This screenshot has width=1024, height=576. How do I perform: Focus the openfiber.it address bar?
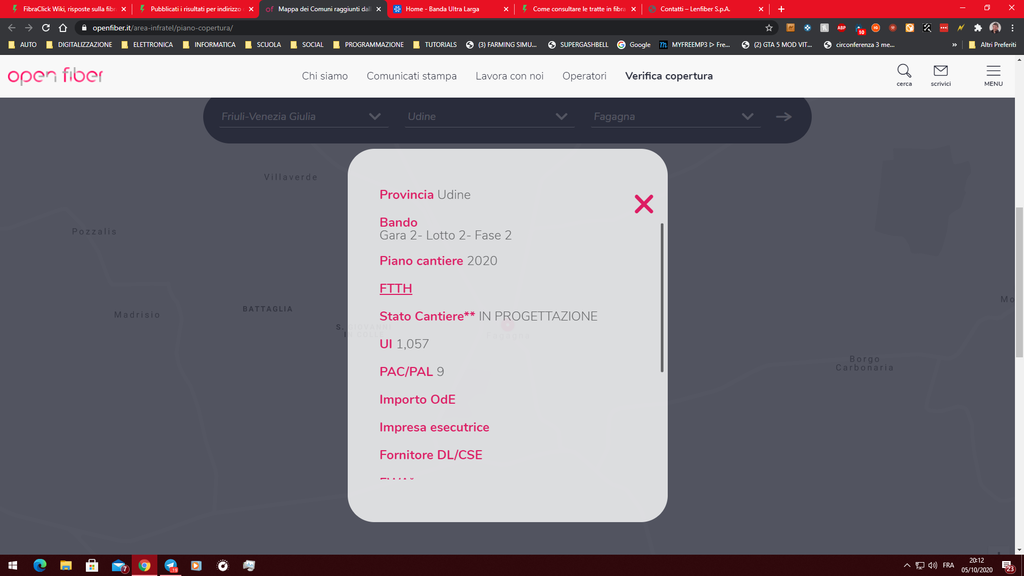click(x=424, y=28)
